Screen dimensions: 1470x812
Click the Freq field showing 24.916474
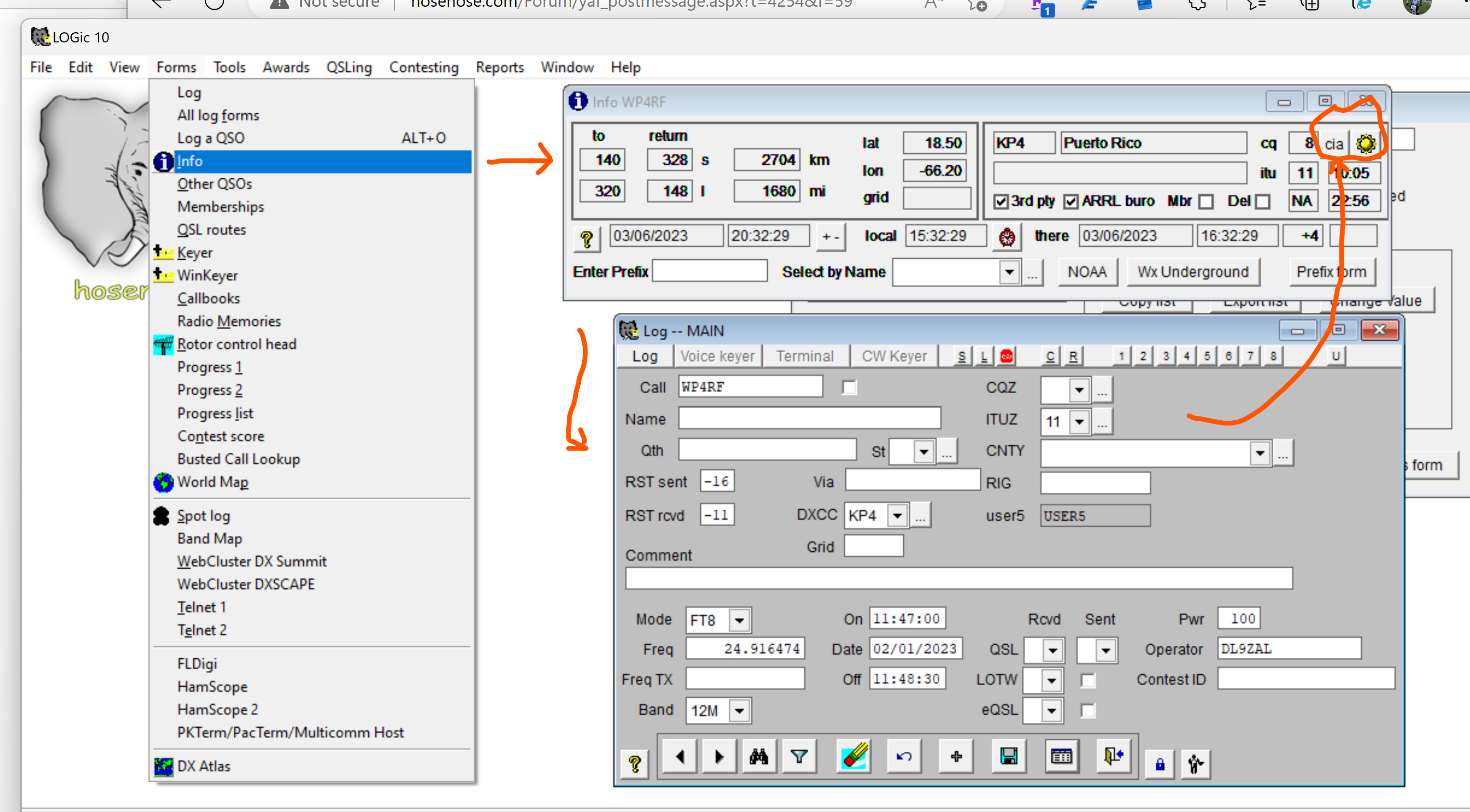[x=745, y=650]
